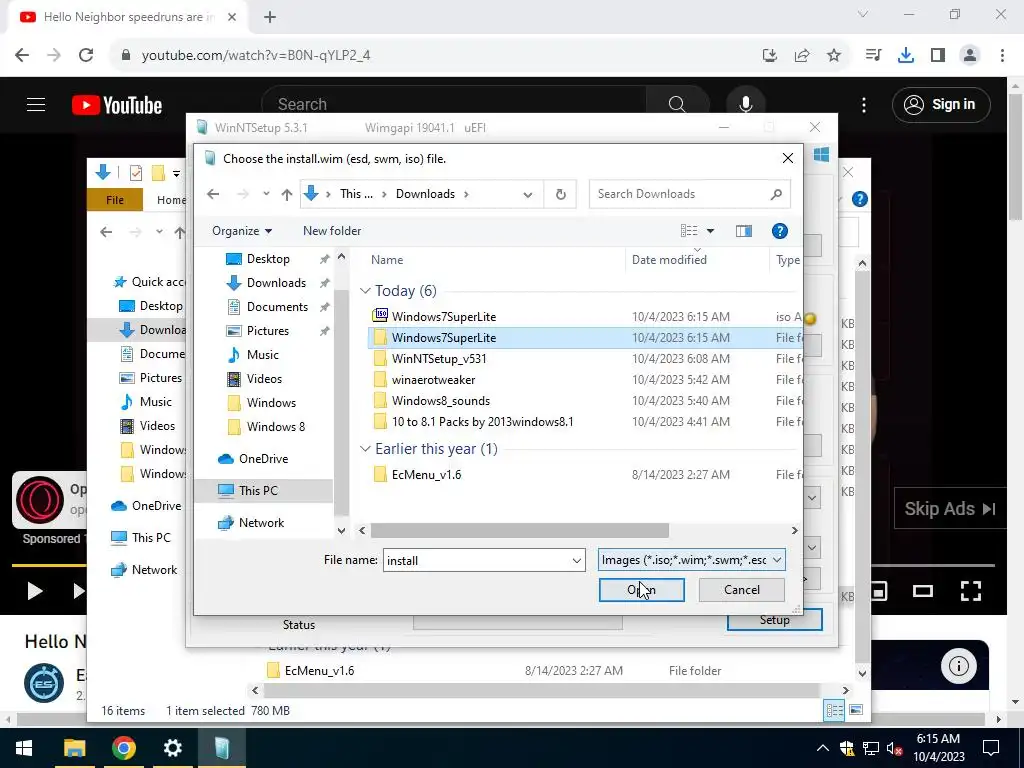This screenshot has height=768, width=1024.
Task: Open Windows 8 folder in dialog navigation pane
Action: [276, 426]
